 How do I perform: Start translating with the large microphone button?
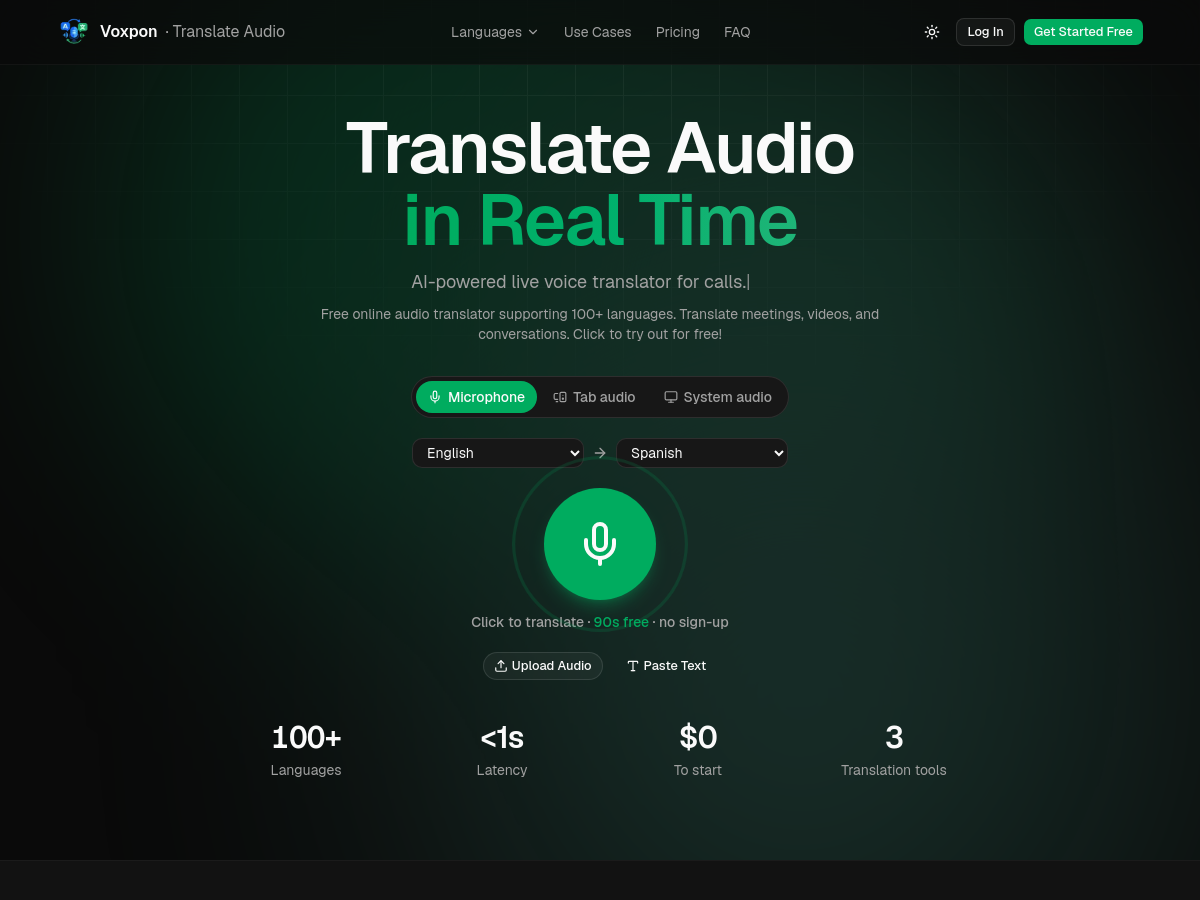600,544
